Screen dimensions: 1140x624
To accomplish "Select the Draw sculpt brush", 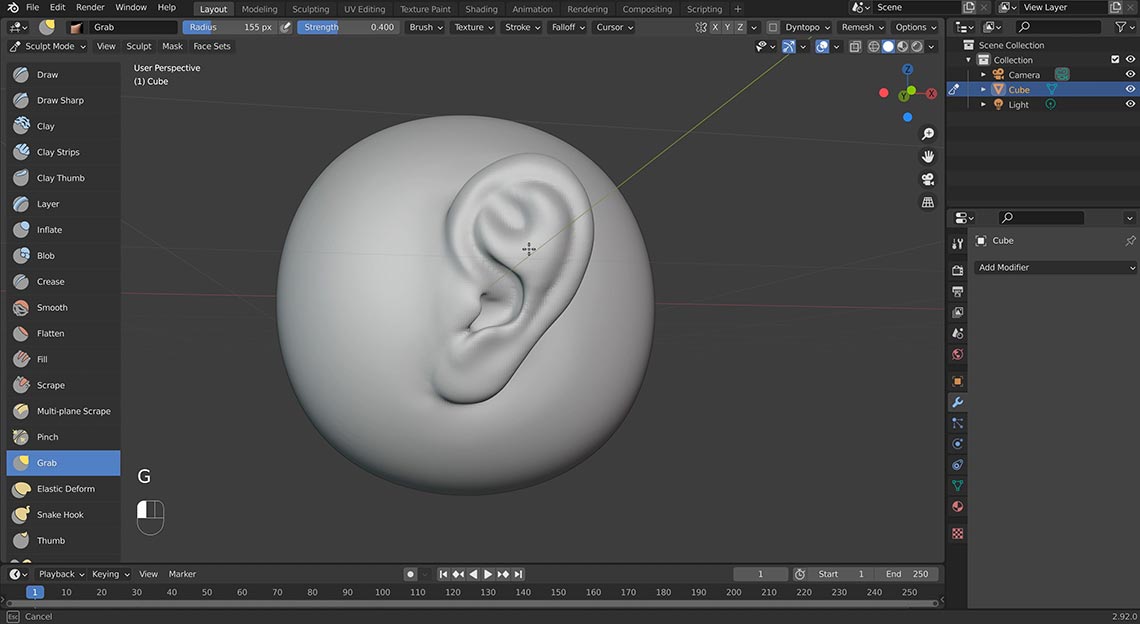I will 63,74.
